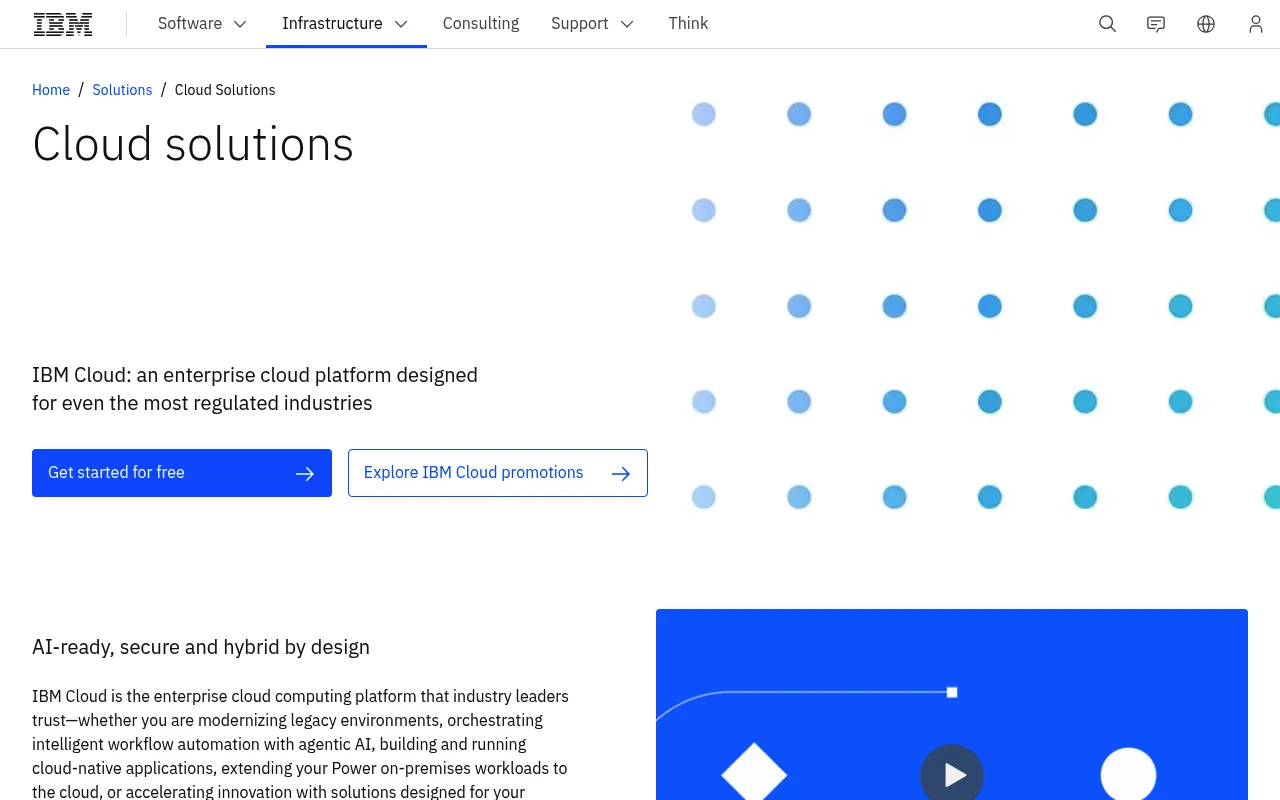The width and height of the screenshot is (1280, 800).
Task: Click the AI-ready, secure and hybrid heading
Action: pyautogui.click(x=201, y=647)
